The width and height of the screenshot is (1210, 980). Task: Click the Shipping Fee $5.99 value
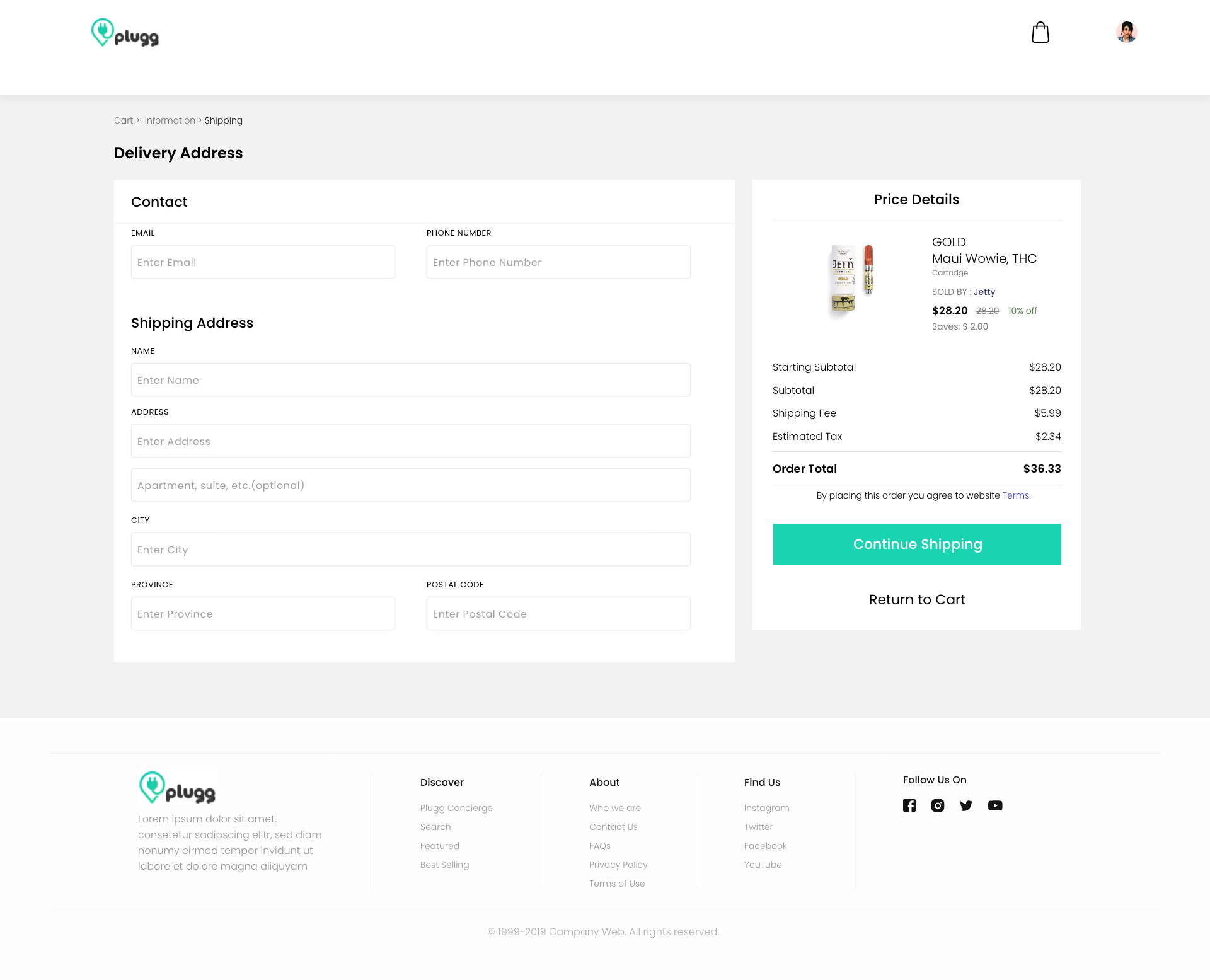coord(1047,413)
